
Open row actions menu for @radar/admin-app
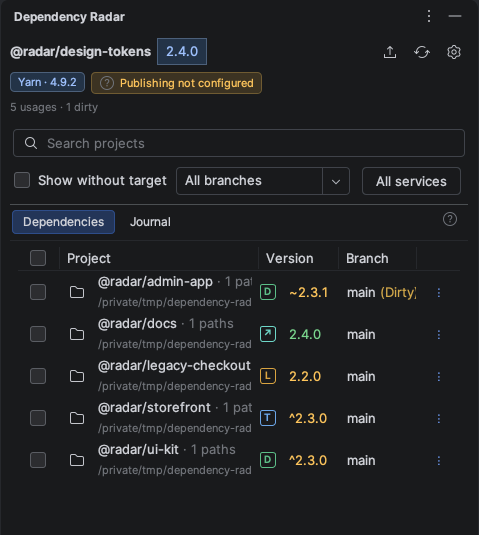(439, 292)
